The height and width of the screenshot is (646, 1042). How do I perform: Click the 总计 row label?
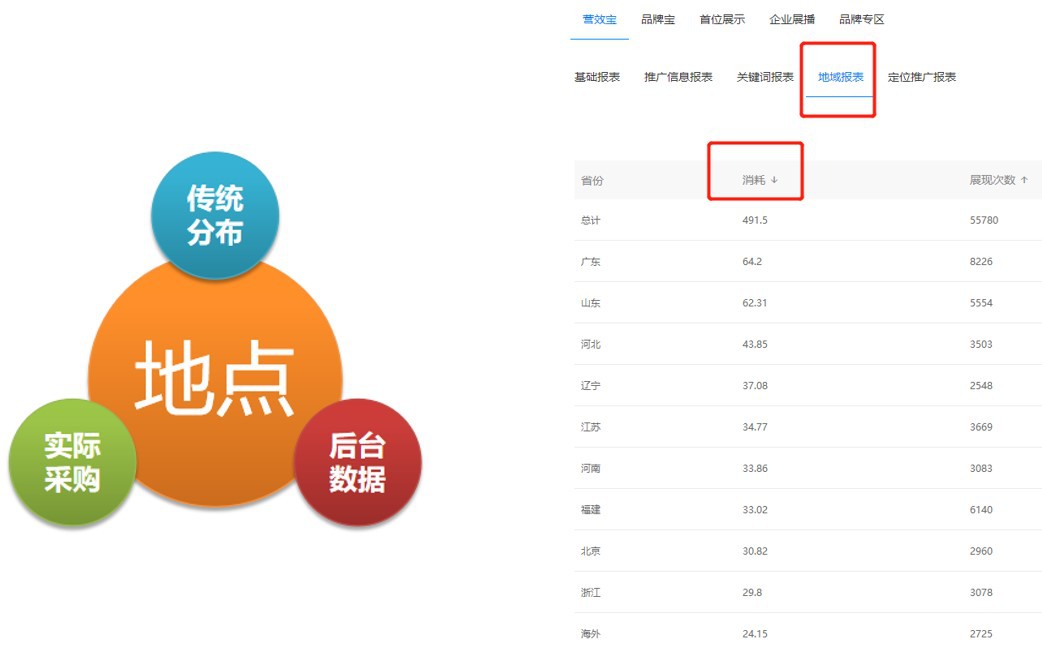pos(591,220)
